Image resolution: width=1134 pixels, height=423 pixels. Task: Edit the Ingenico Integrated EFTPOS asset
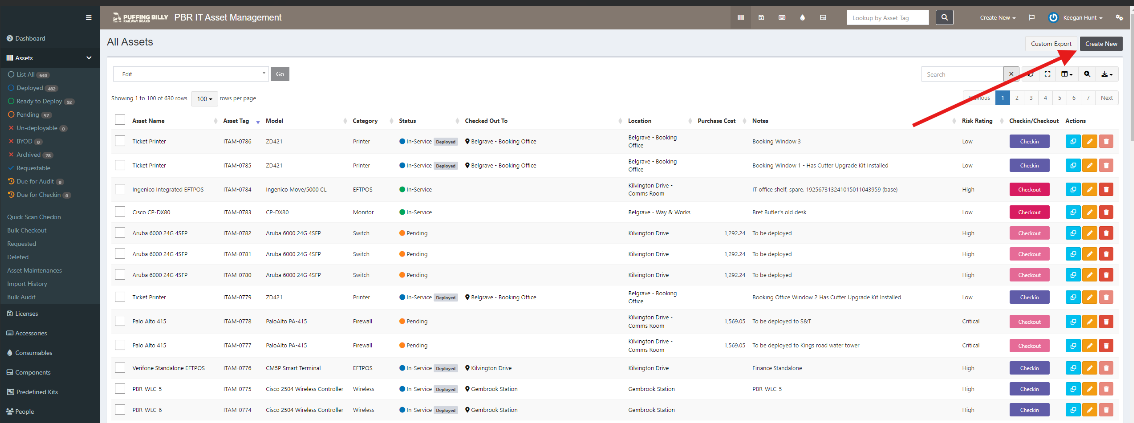point(1089,189)
